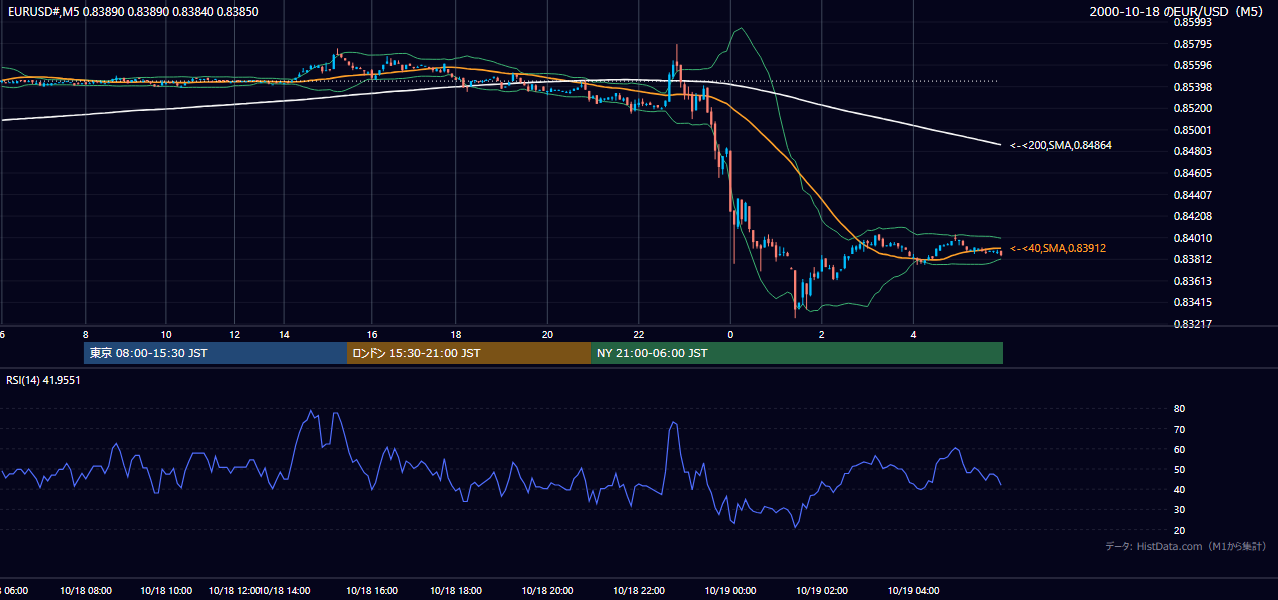
Task: Click price axis value 0.84803
Action: coord(1192,151)
